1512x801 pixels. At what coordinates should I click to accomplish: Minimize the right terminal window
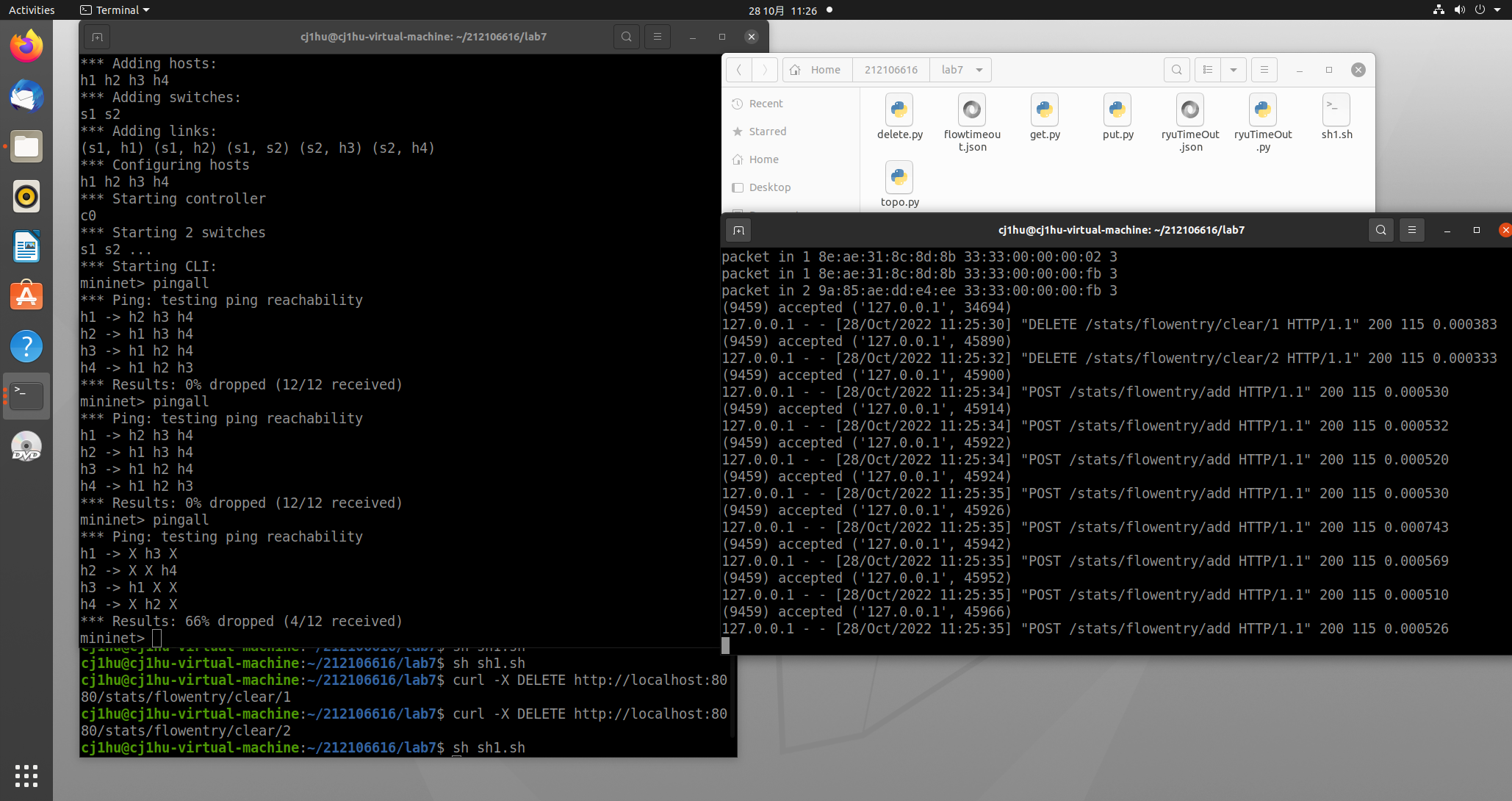tap(1447, 230)
